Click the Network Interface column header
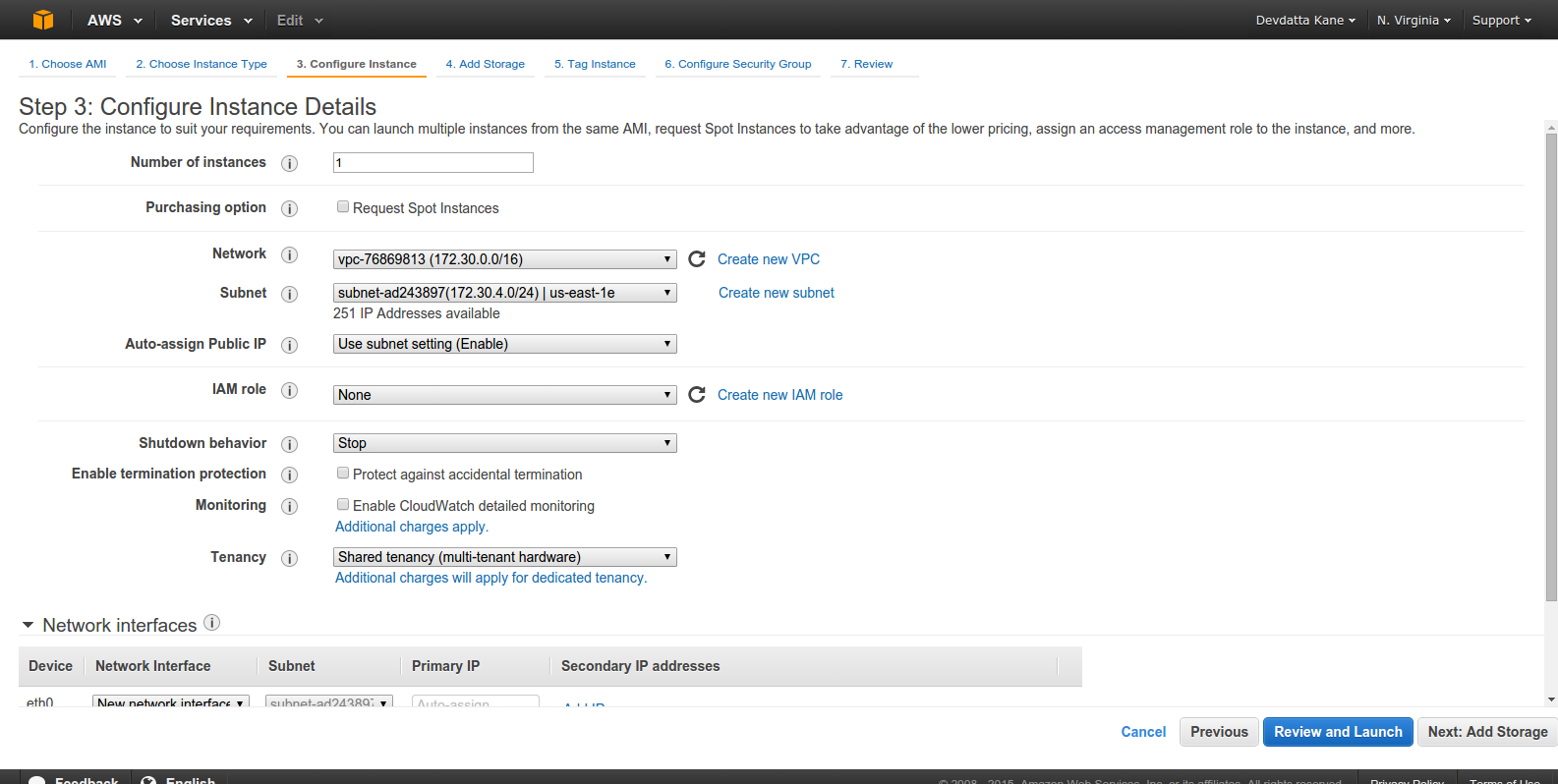1558x784 pixels. coord(152,666)
